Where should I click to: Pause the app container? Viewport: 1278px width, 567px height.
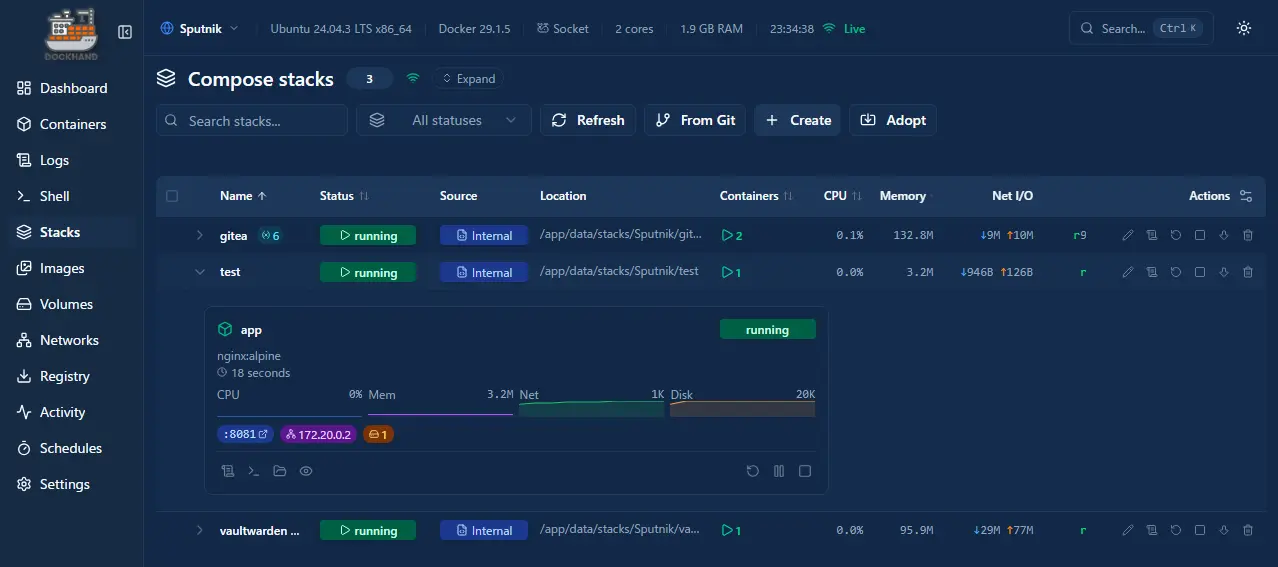[779, 471]
